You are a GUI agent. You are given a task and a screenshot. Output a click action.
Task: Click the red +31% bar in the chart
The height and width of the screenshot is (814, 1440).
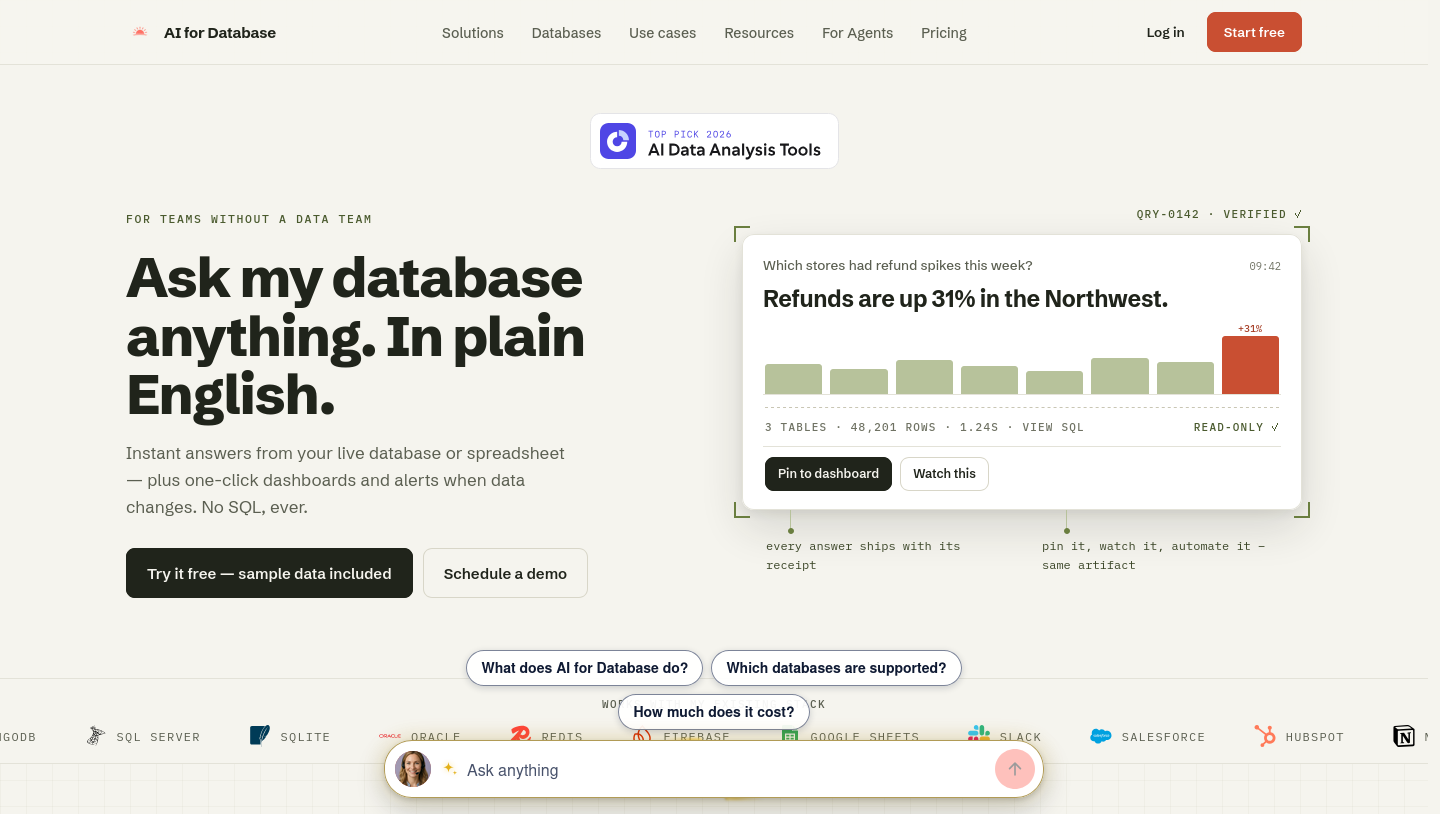click(x=1250, y=365)
